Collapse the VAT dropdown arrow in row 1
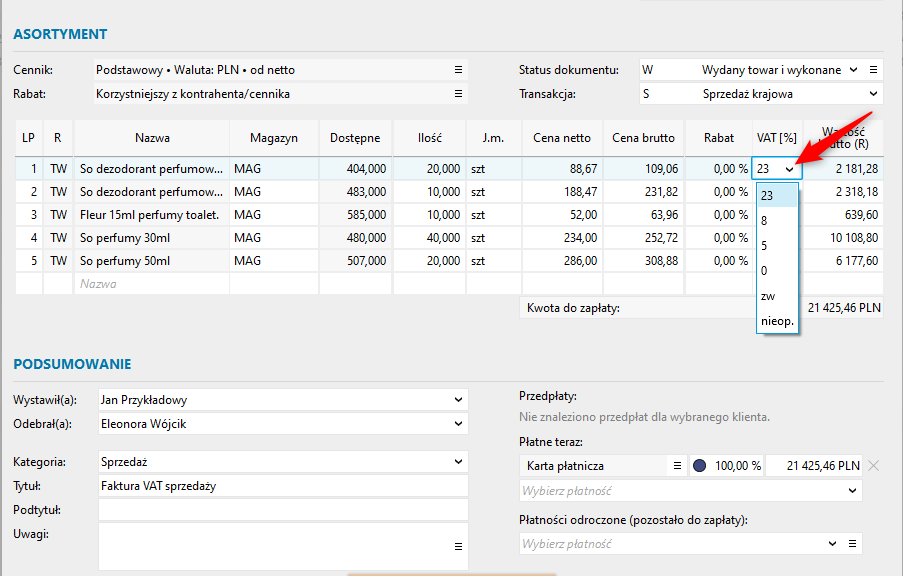 click(x=789, y=170)
